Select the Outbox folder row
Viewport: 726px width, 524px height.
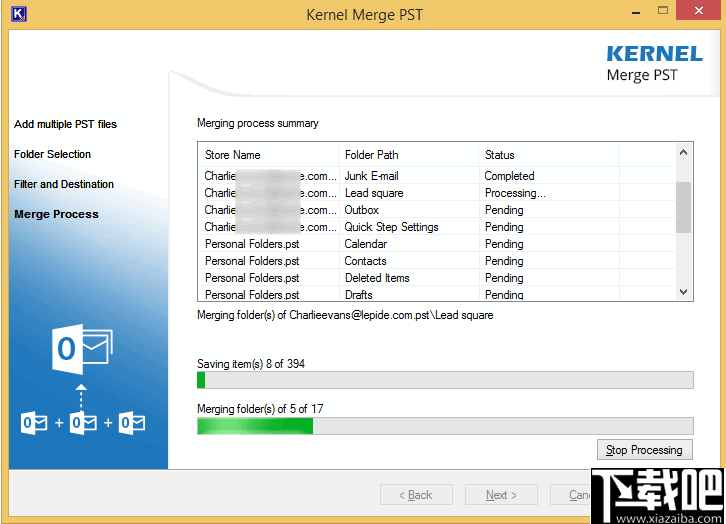pyautogui.click(x=437, y=210)
